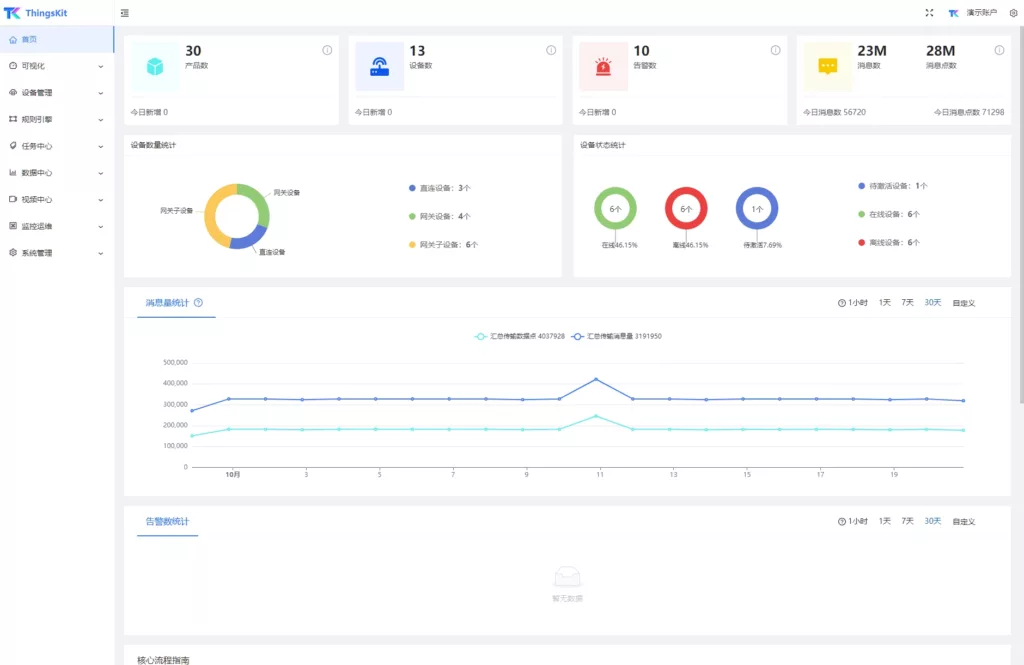Choose 自定义 range in 告警数统计
This screenshot has height=665, width=1024.
click(963, 521)
